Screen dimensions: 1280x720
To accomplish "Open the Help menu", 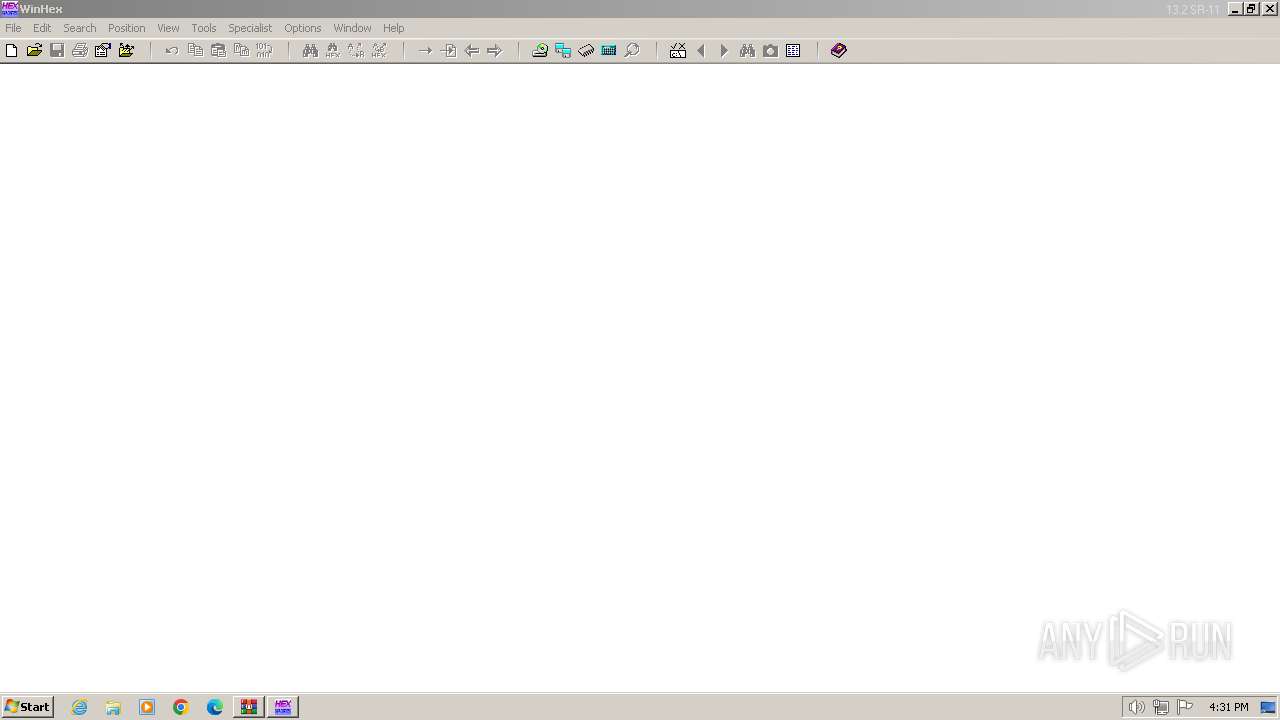I will pyautogui.click(x=394, y=28).
